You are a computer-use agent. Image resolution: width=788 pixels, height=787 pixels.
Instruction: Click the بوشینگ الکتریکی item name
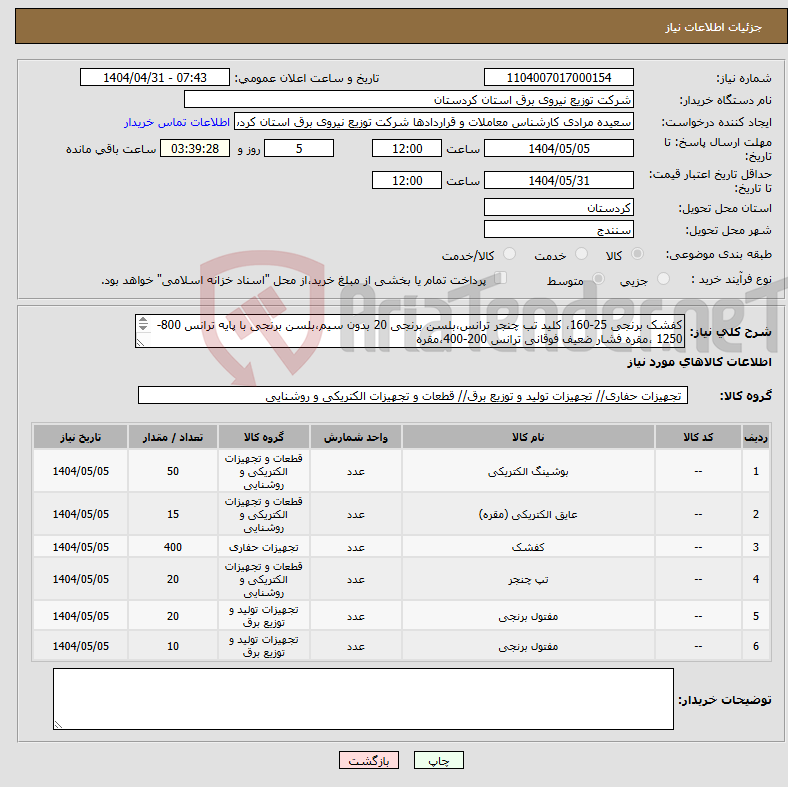pyautogui.click(x=528, y=471)
